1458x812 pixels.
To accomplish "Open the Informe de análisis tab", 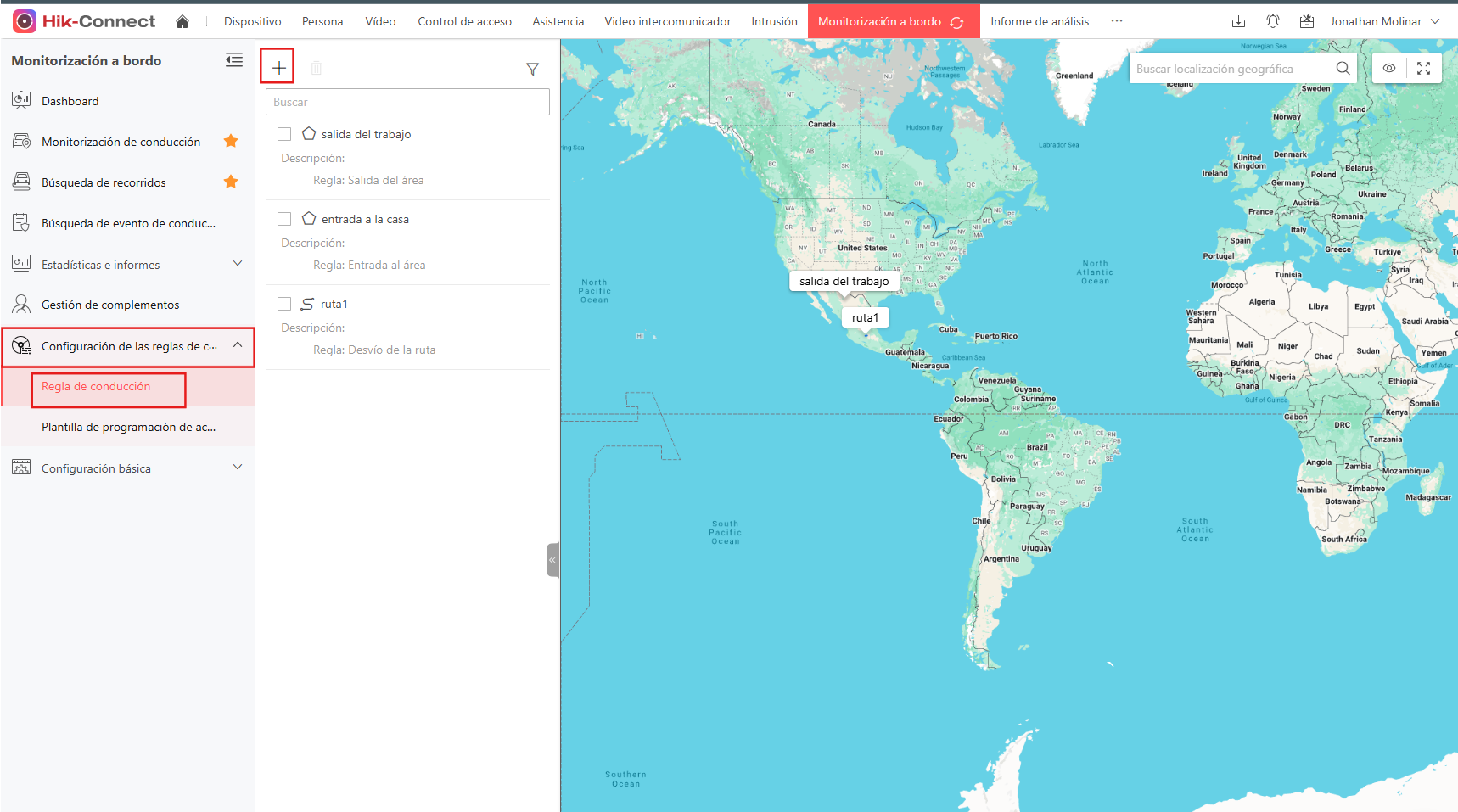I will [1040, 21].
